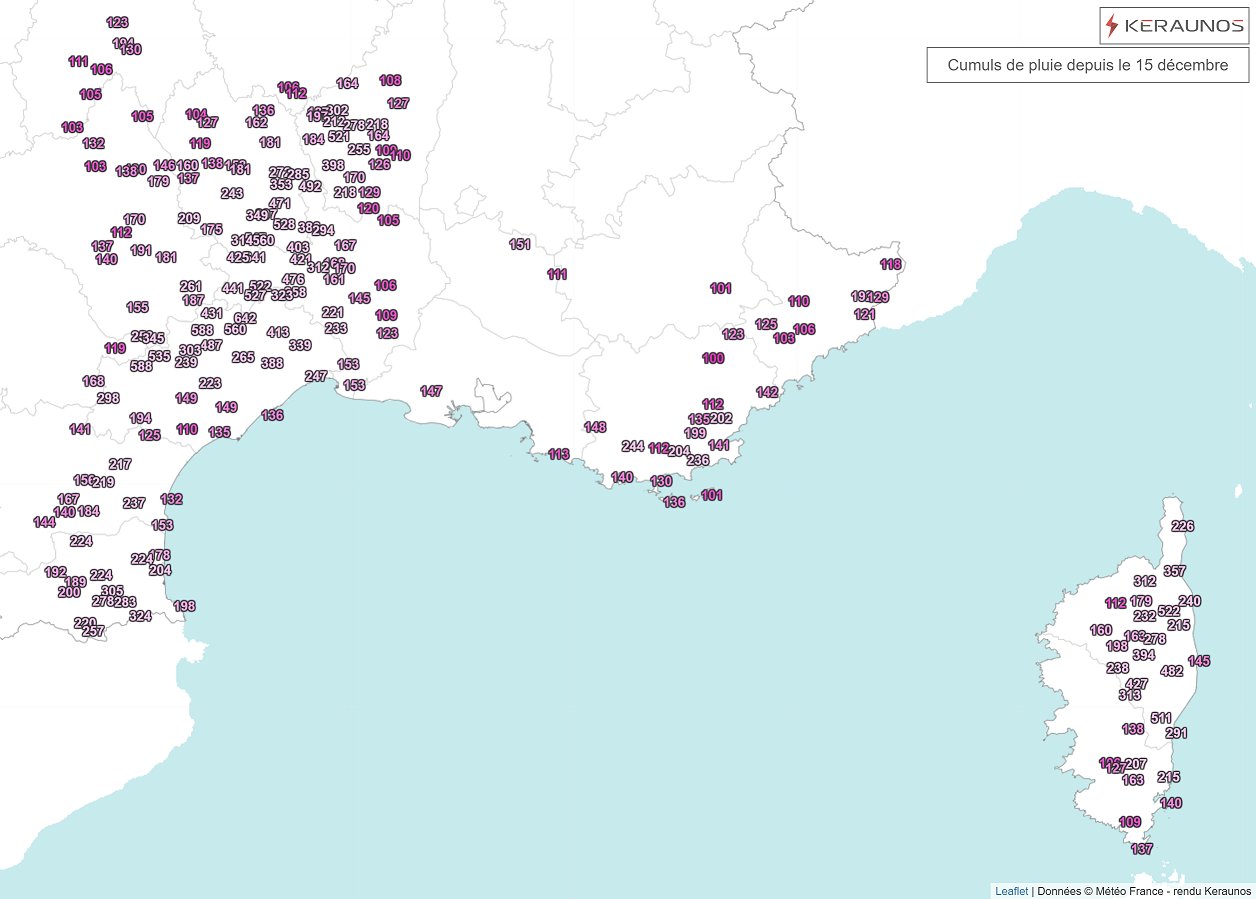Click the Keraunos lightning bolt logo

click(x=1111, y=25)
